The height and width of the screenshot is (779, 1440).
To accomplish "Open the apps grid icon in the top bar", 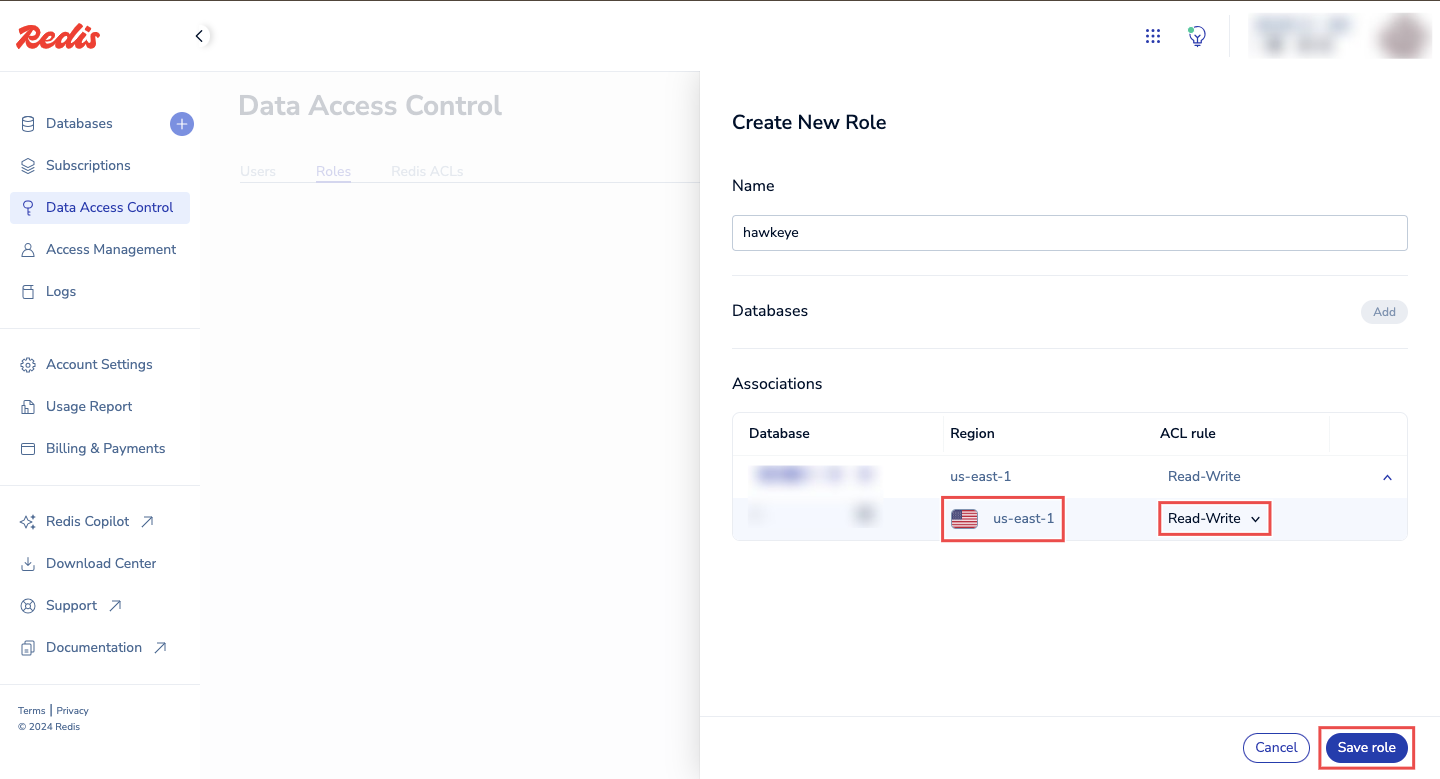I will (x=1152, y=36).
